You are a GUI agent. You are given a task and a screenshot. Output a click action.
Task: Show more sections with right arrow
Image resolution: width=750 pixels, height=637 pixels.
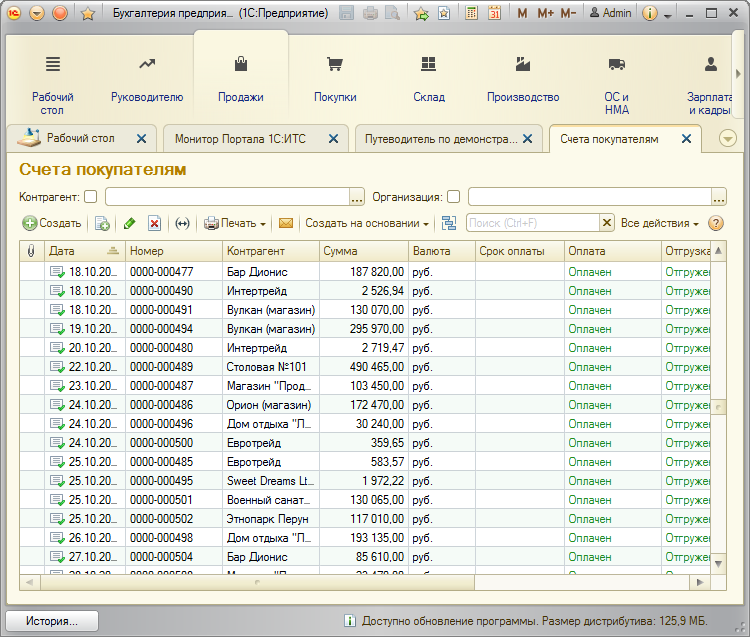(738, 74)
